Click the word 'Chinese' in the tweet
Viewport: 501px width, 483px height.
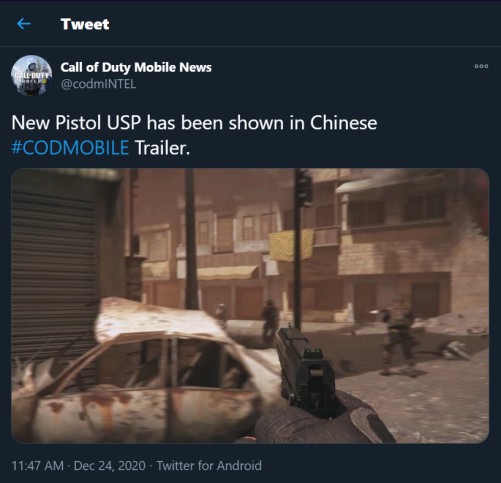[343, 123]
